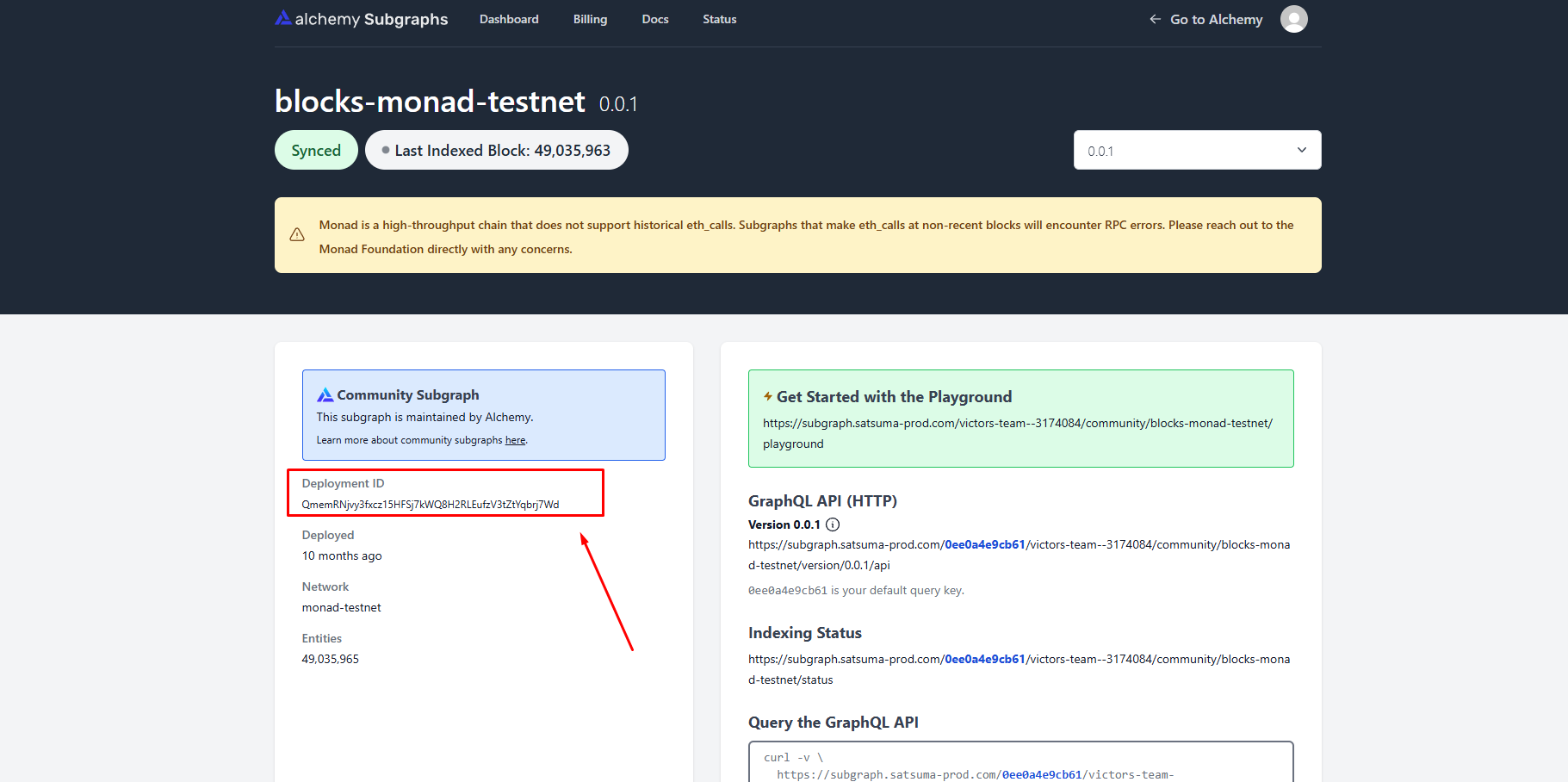Open the Status page link
Screen dimensions: 1568x782
coord(719,19)
